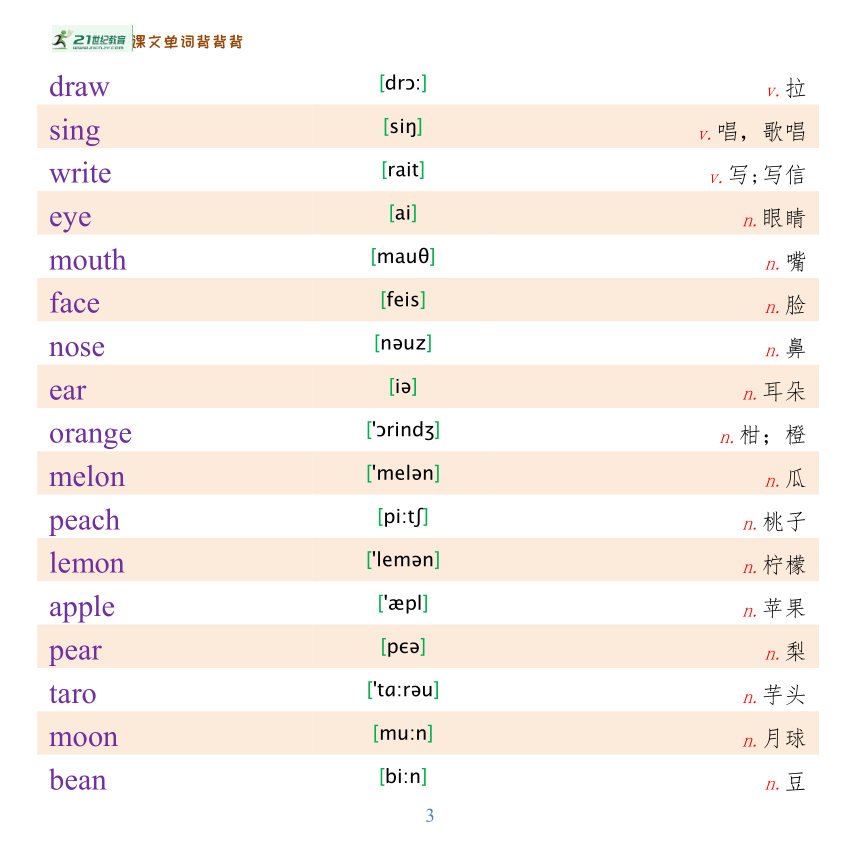Click the page number 3
Image resolution: width=860 pixels, height=860 pixels.
click(429, 816)
